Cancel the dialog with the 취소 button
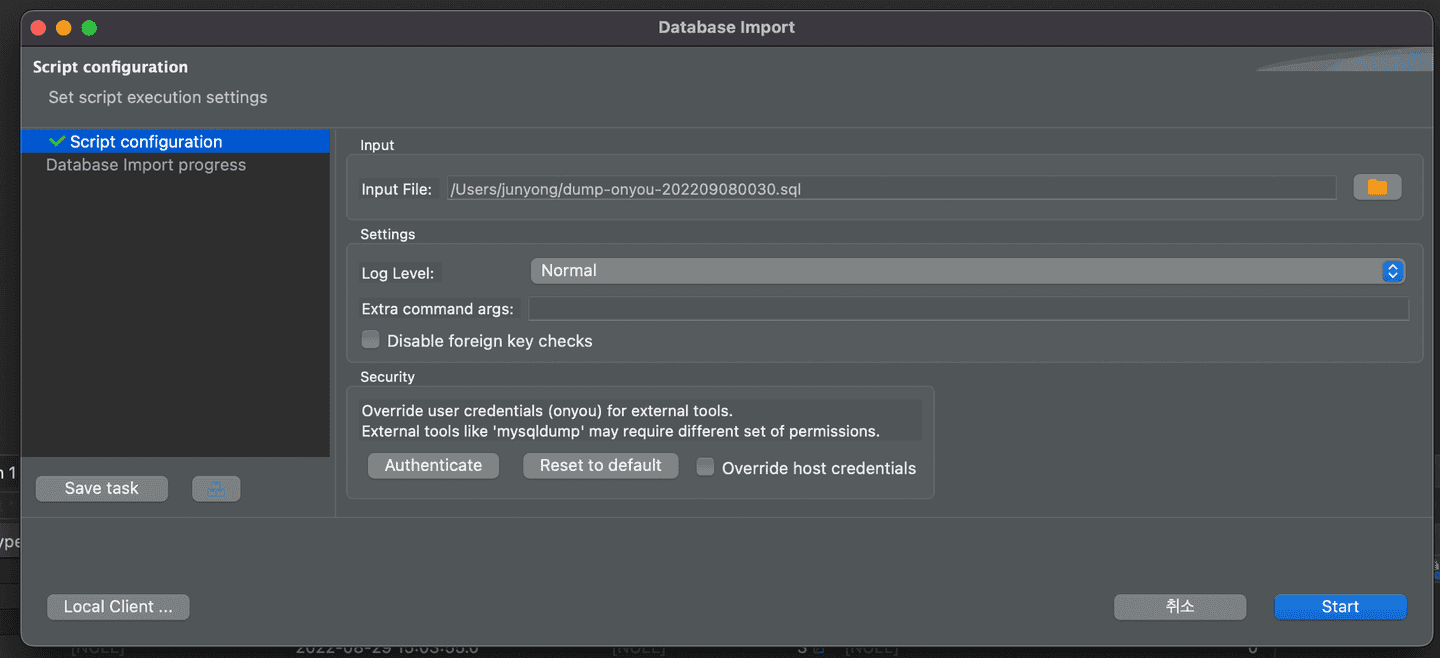The image size is (1440, 658). (x=1180, y=606)
